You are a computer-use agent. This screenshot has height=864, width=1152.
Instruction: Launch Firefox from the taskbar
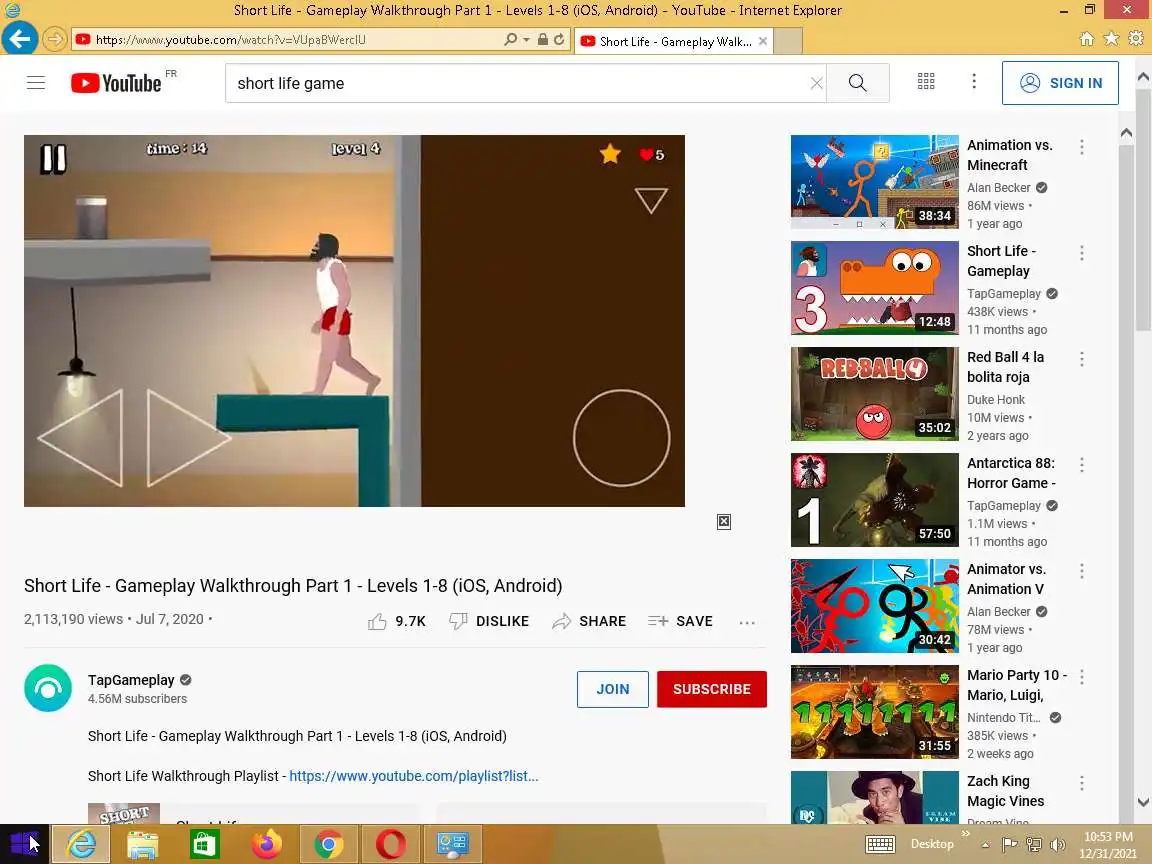pos(267,845)
